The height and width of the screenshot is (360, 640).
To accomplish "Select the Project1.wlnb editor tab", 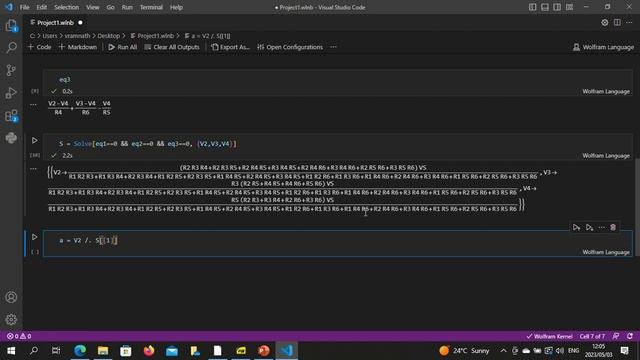I will (x=56, y=23).
